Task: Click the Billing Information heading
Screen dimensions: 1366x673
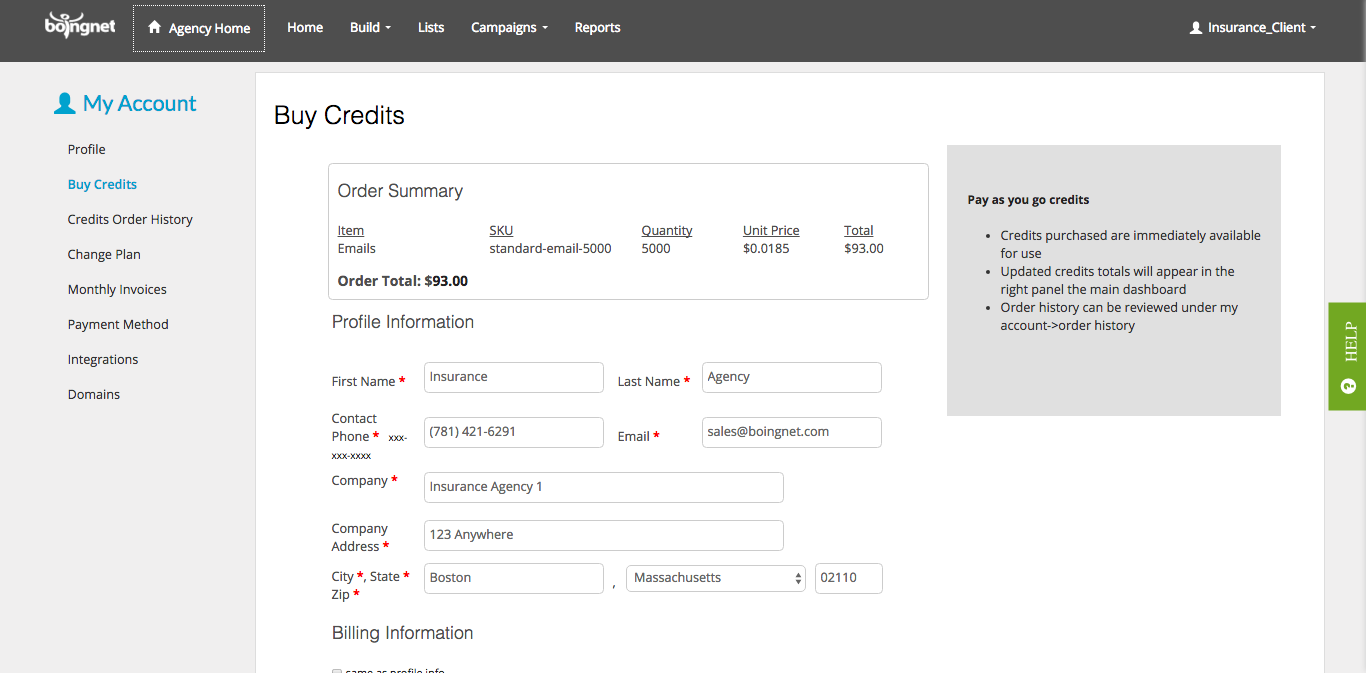Action: click(x=402, y=633)
